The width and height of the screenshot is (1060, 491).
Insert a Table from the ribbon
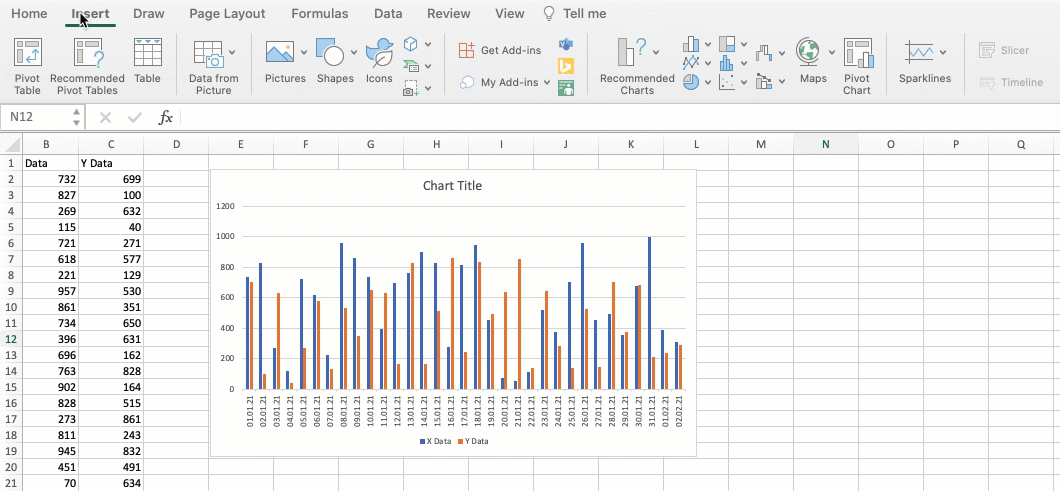coord(147,61)
